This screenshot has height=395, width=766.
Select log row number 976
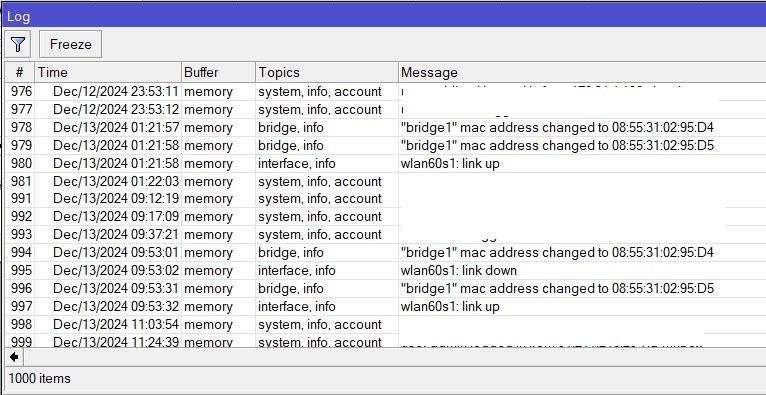[x=385, y=92]
